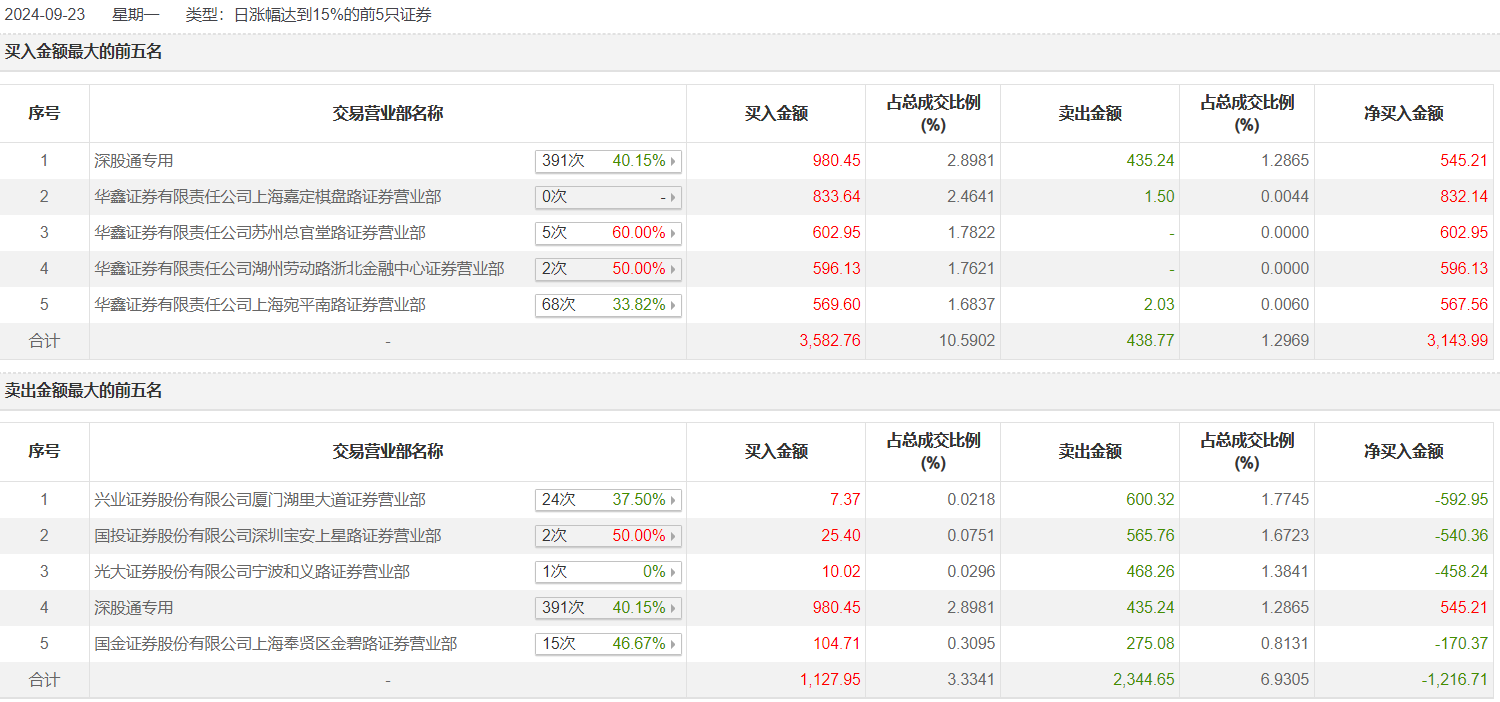The width and height of the screenshot is (1500, 702).
Task: Expand 2次 50.00% dropdown for 国投证券
Action: [608, 536]
